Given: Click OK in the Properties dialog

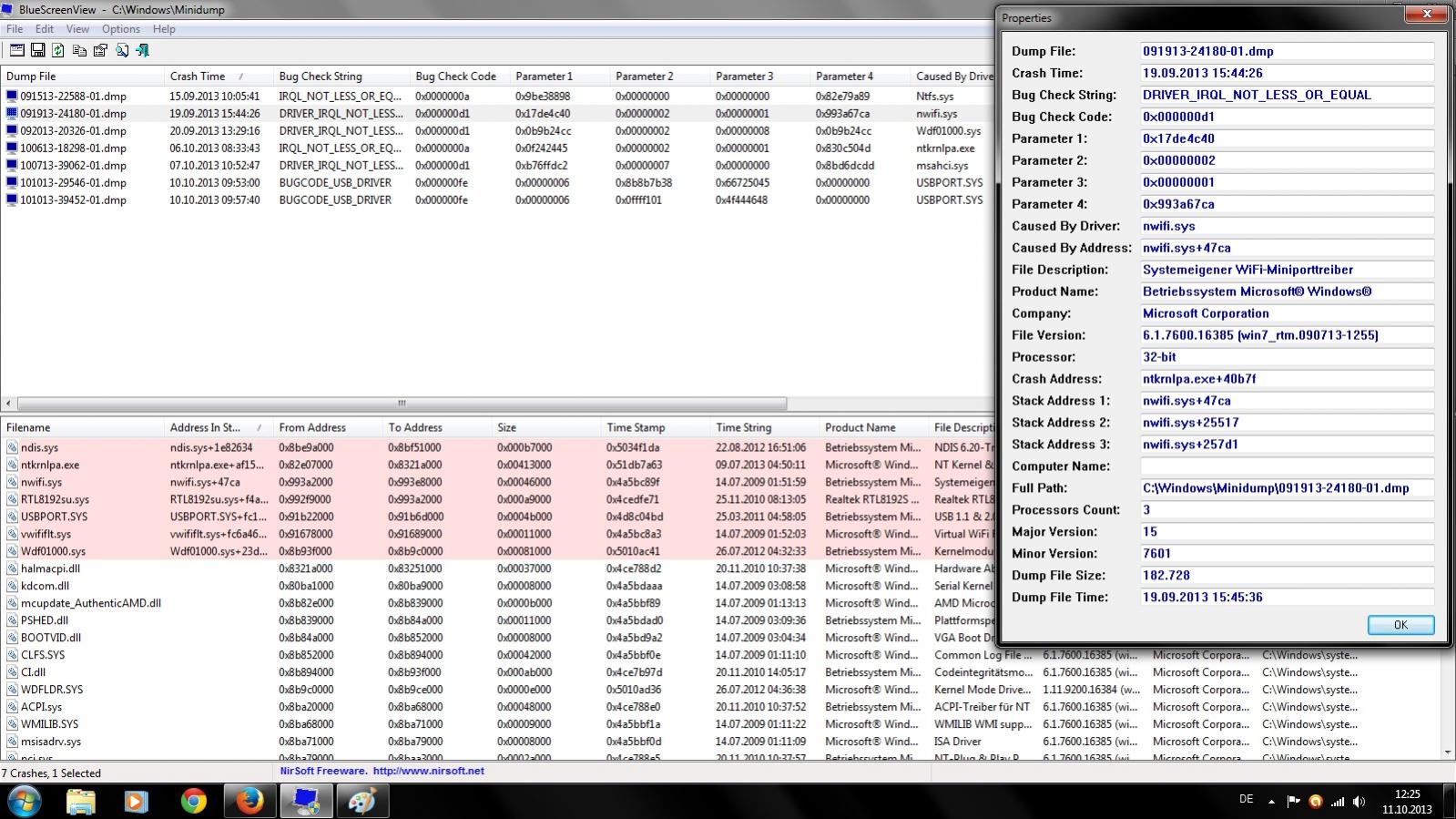Looking at the screenshot, I should pos(1400,625).
